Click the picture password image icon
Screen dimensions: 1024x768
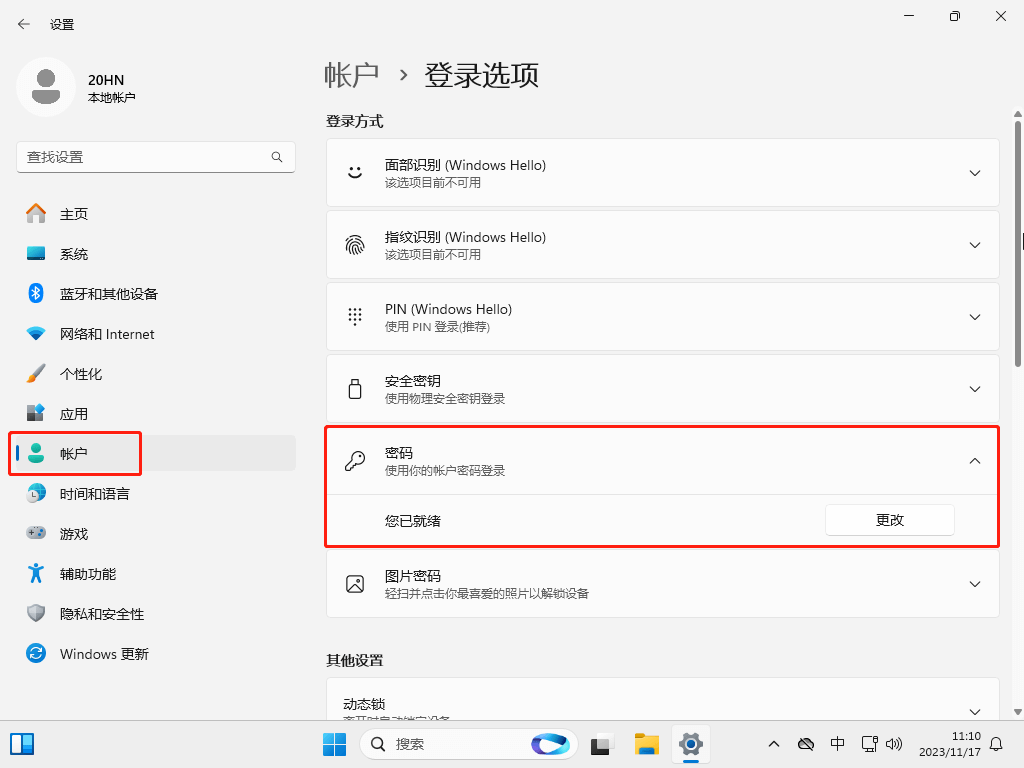355,584
